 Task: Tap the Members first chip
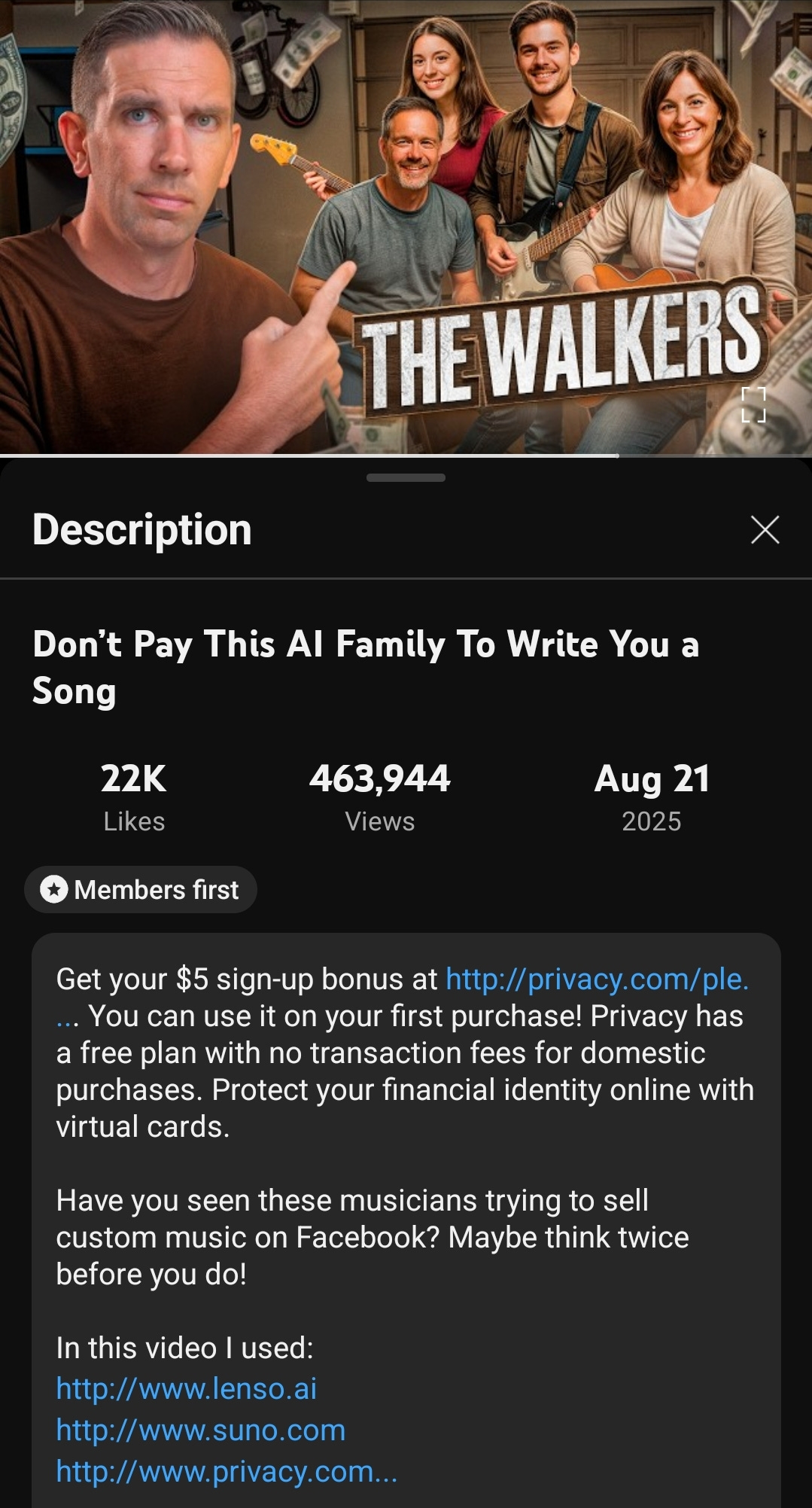click(141, 890)
